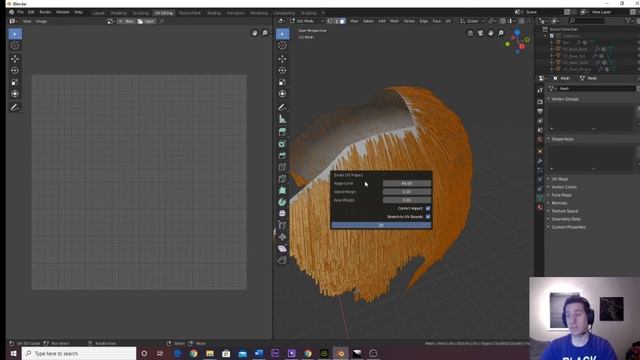The height and width of the screenshot is (360, 640).
Task: Adjust the Angle Limit value field
Action: point(407,183)
